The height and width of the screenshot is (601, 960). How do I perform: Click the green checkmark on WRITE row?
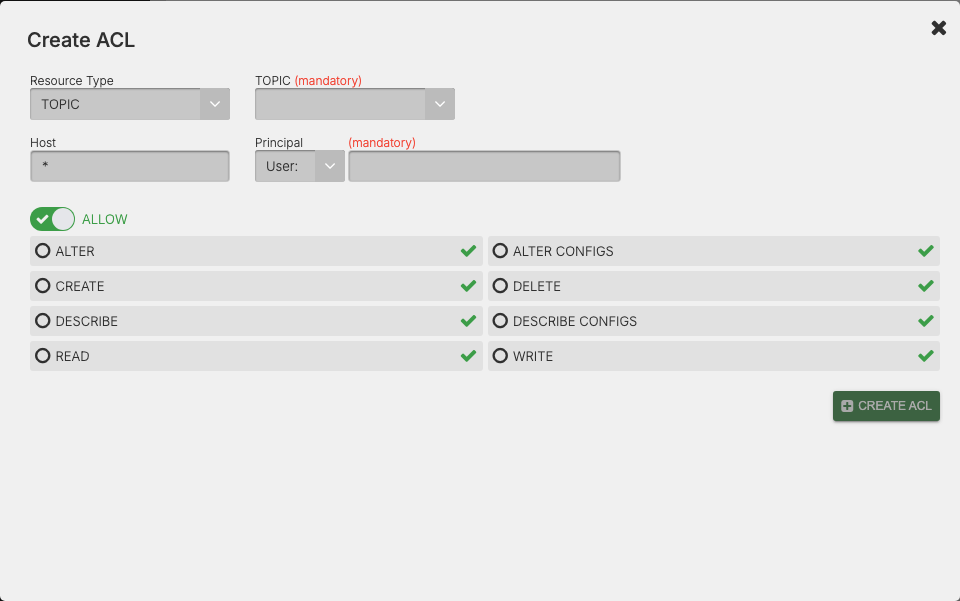tap(926, 356)
